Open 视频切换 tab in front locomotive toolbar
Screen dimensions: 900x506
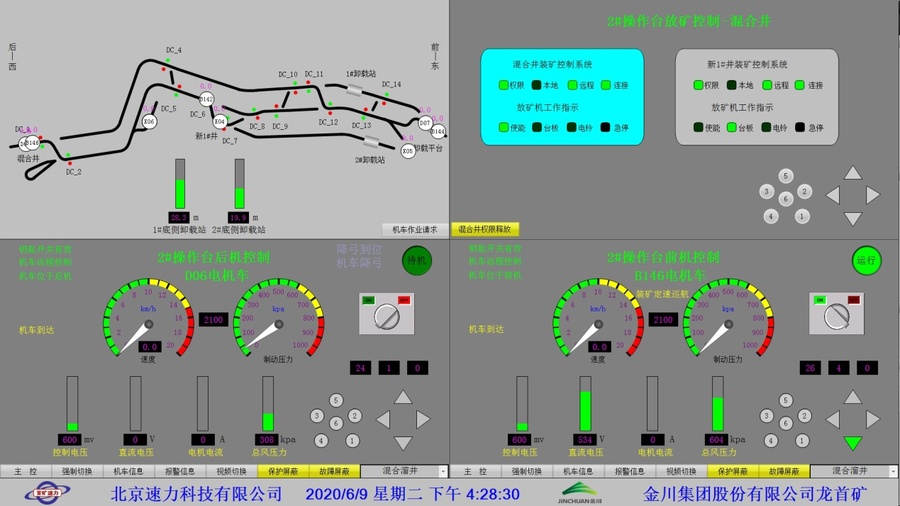(x=681, y=471)
